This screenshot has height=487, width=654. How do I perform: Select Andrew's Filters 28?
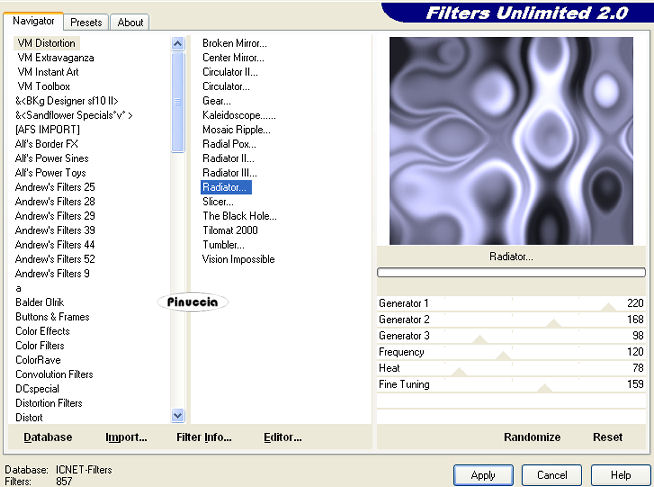pyautogui.click(x=55, y=201)
